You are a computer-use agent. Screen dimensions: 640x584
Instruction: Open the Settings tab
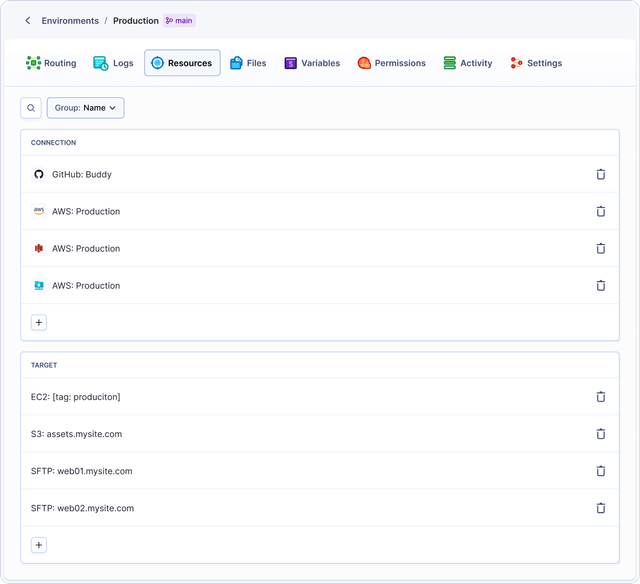[536, 63]
